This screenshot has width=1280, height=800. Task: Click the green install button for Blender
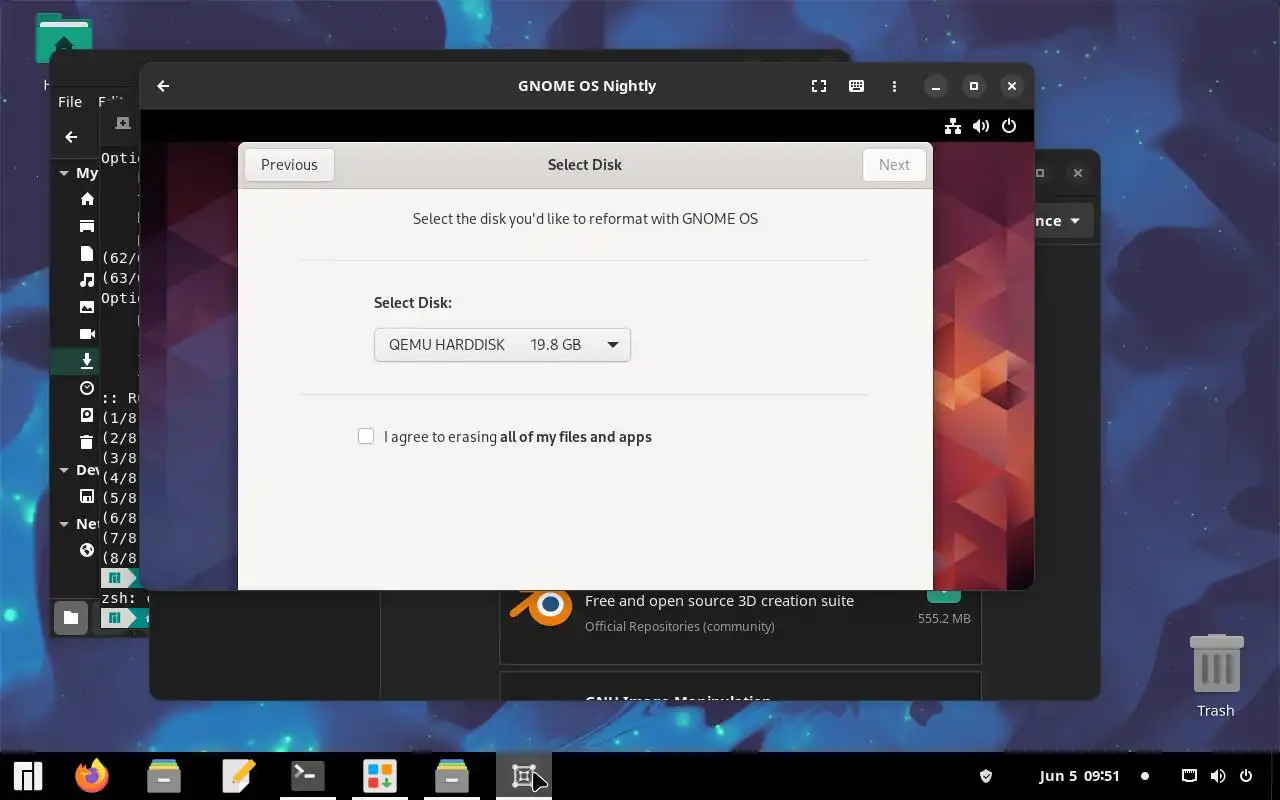point(944,595)
